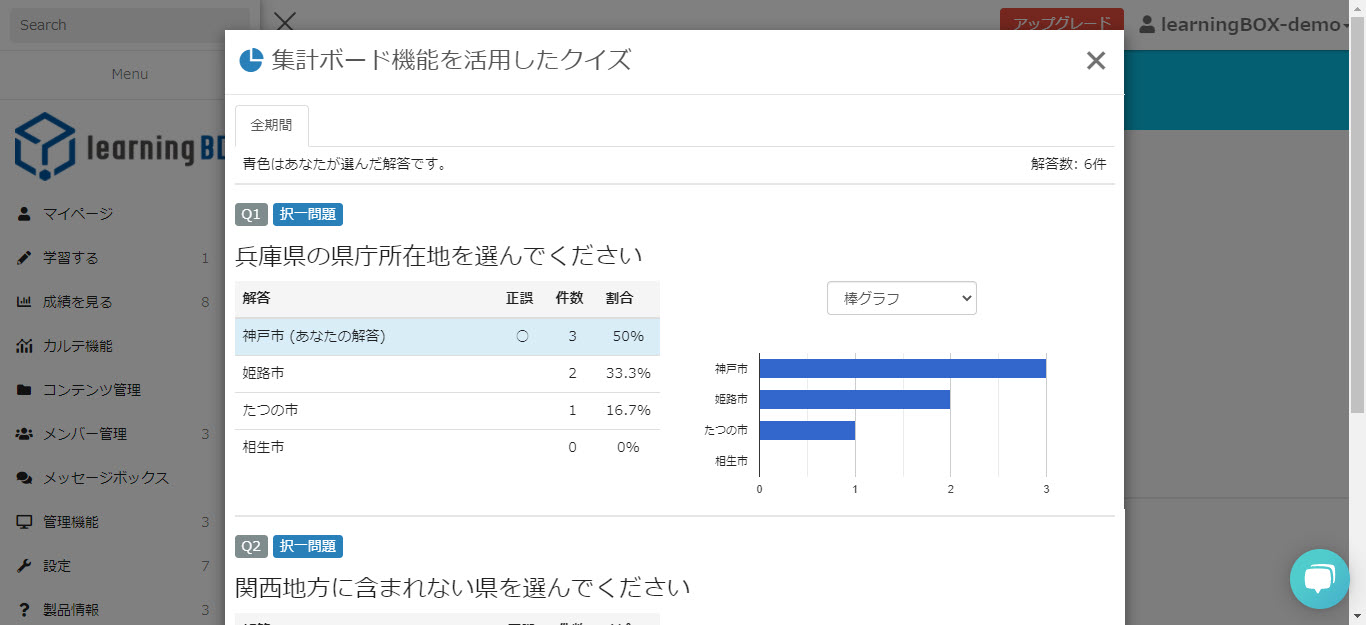
Task: Click the 神戸市 bar in the chart
Action: tap(902, 368)
